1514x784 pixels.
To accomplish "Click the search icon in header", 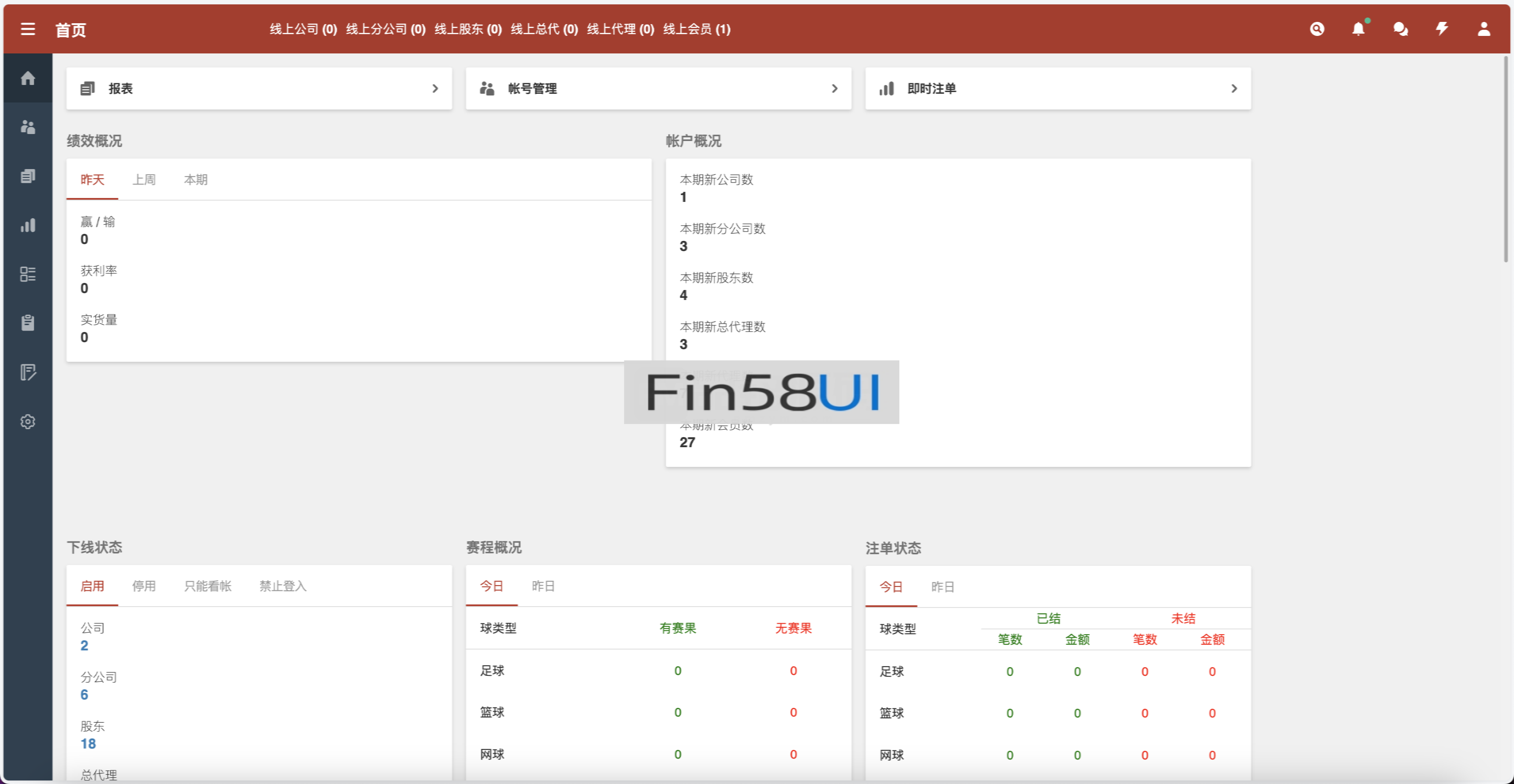I will pos(1317,29).
